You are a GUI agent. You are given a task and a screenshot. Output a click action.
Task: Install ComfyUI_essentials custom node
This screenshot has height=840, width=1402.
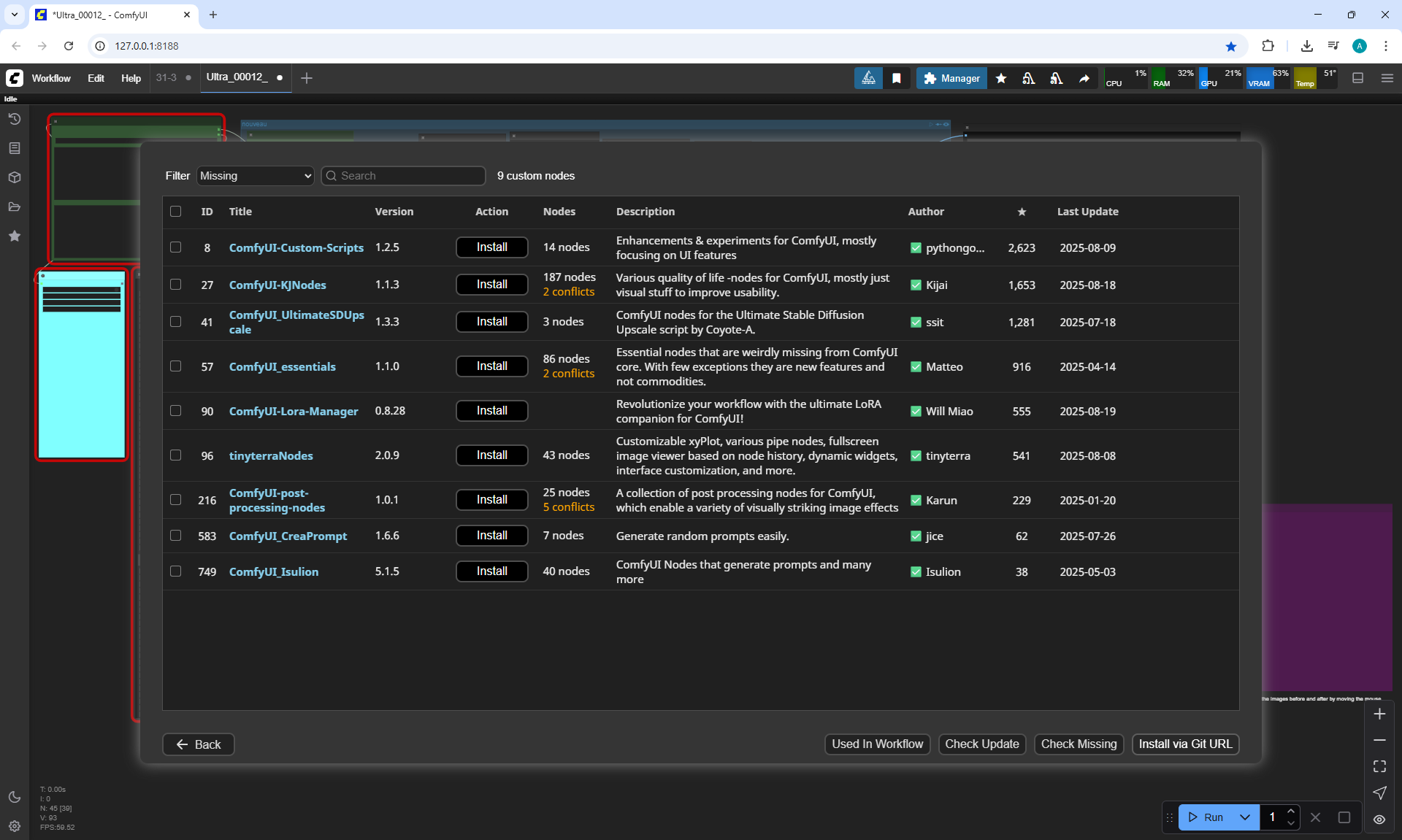[x=491, y=366]
